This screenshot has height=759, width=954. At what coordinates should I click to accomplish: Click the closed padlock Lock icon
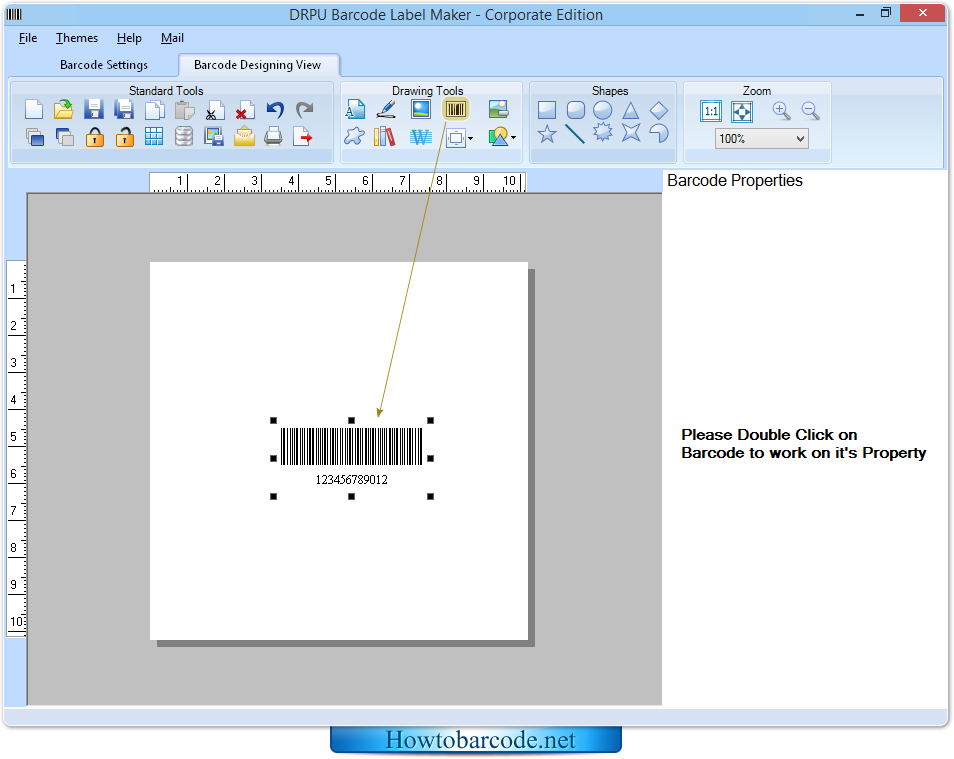[94, 137]
